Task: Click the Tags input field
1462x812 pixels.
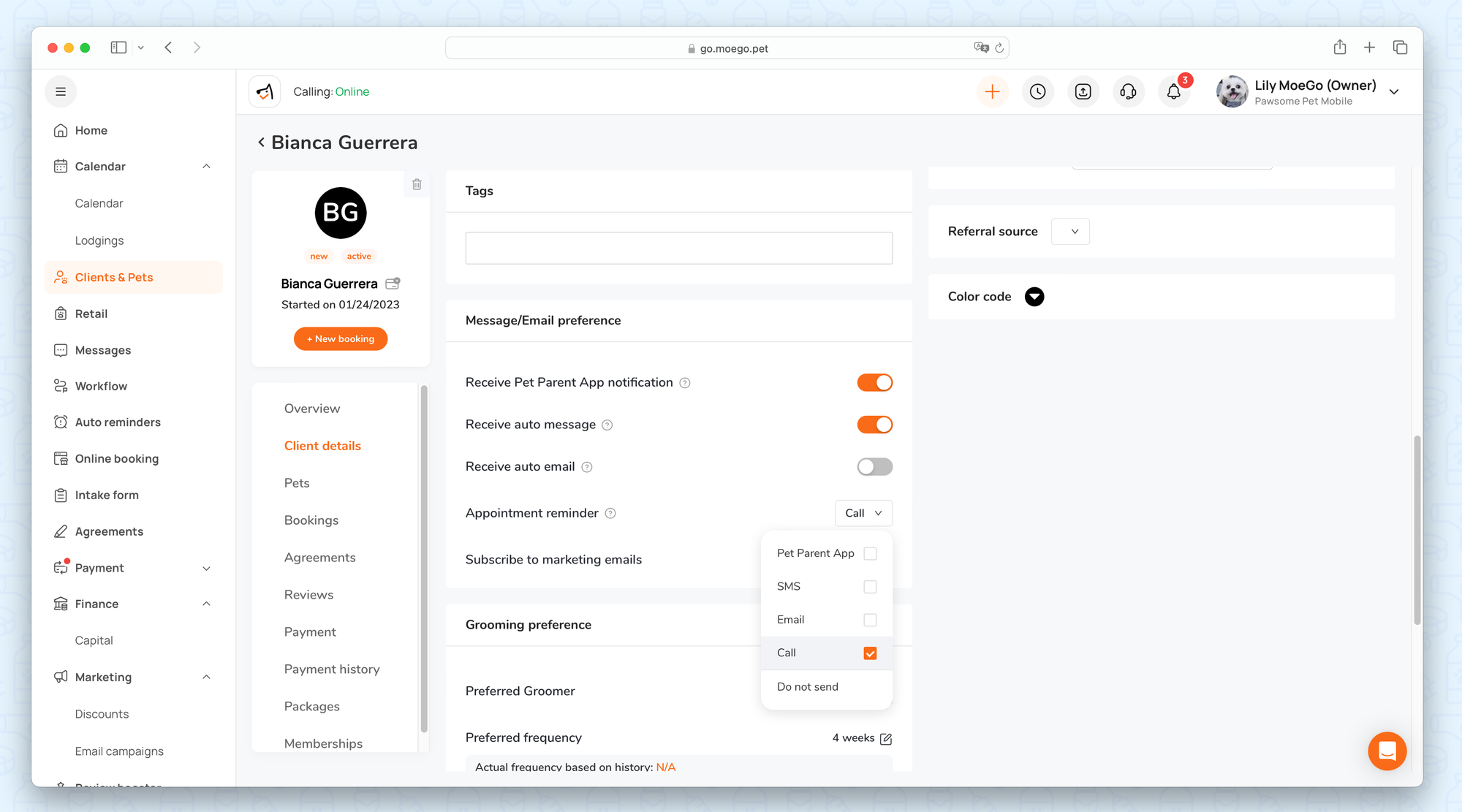Action: 678,248
